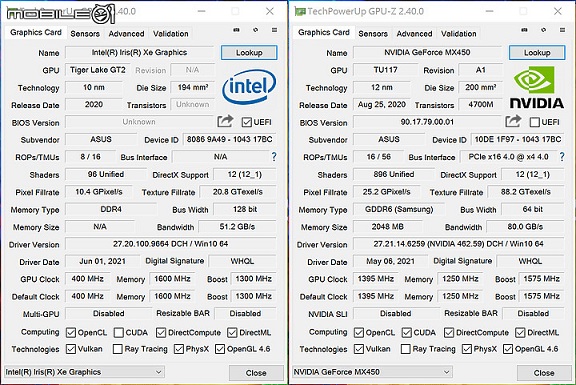Toggle the DirectML checkbox in NVIDIA window

[520, 333]
